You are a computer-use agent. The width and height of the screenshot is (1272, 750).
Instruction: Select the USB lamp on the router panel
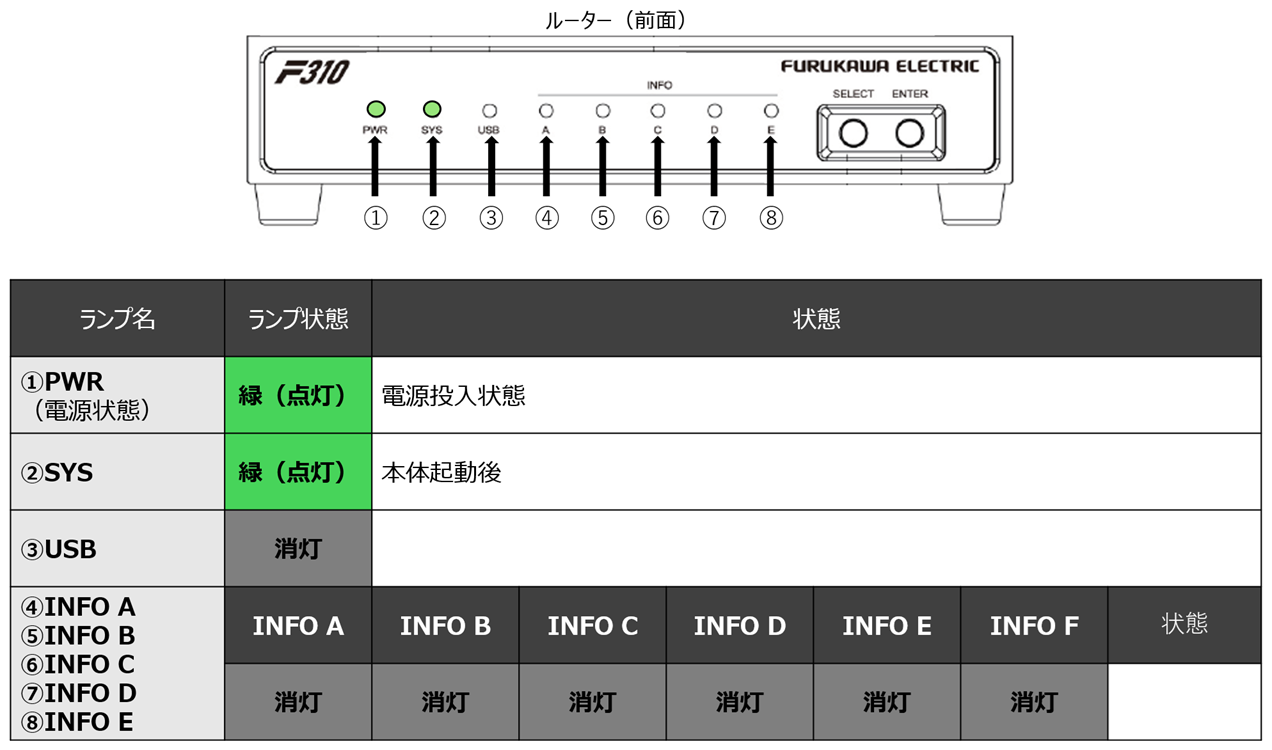[489, 110]
